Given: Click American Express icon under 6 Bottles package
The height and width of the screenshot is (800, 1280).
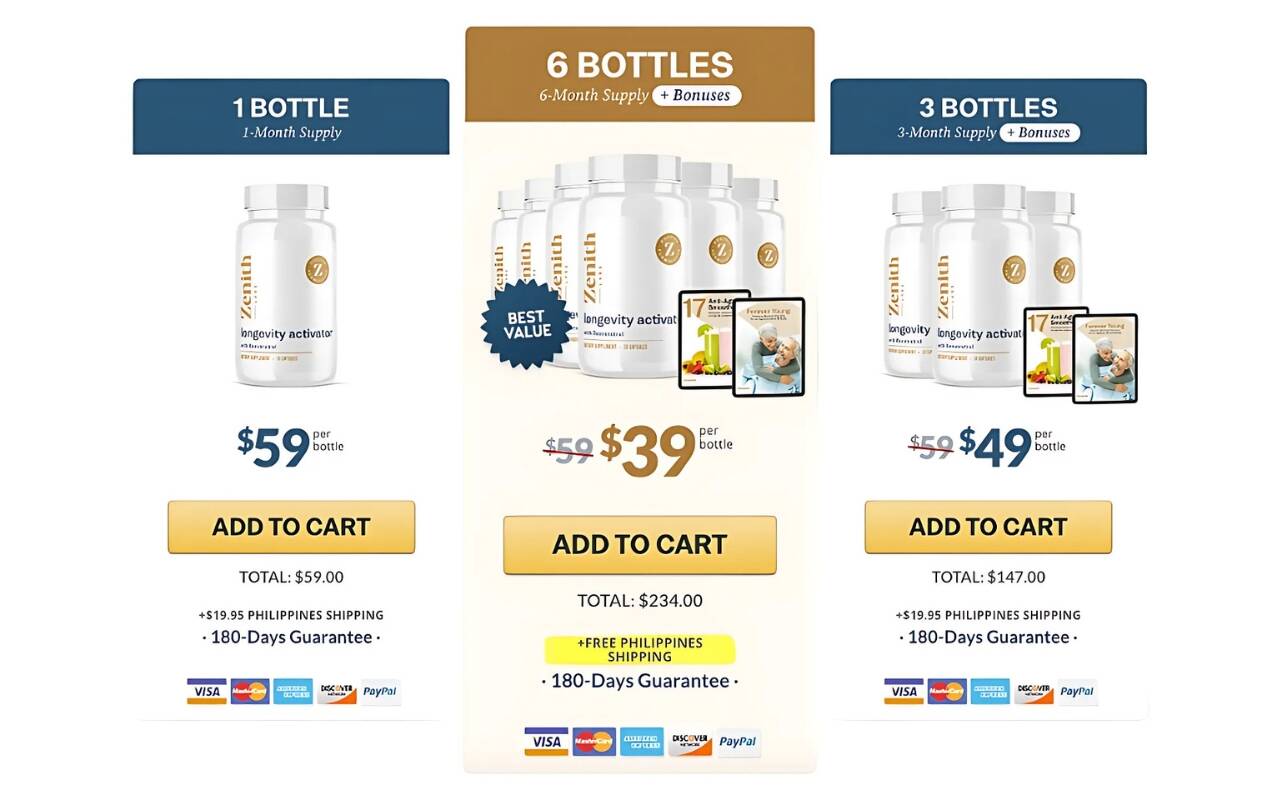Looking at the screenshot, I should coord(641,742).
